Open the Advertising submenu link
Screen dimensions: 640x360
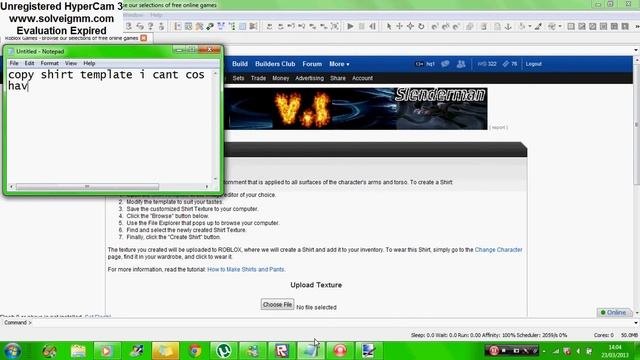click(309, 78)
